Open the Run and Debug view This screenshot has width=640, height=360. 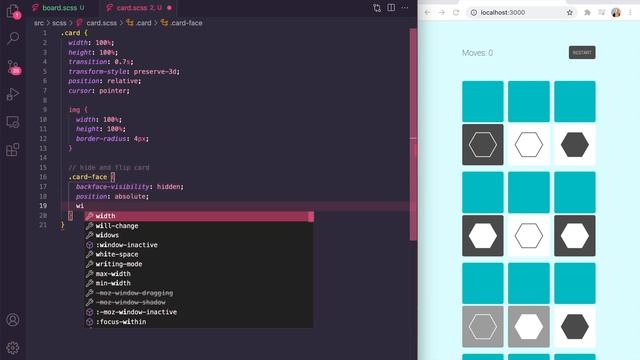coord(13,94)
